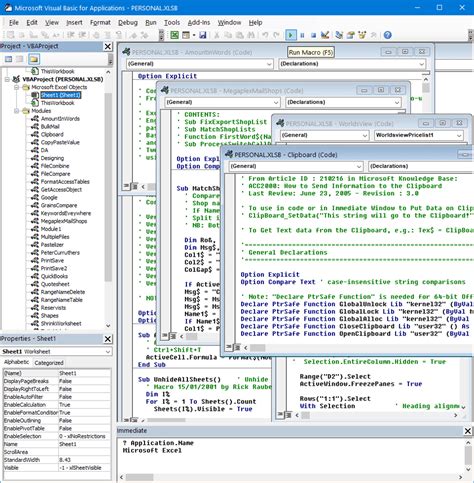Toggle Procedure View in WorldsView code window

(281, 415)
